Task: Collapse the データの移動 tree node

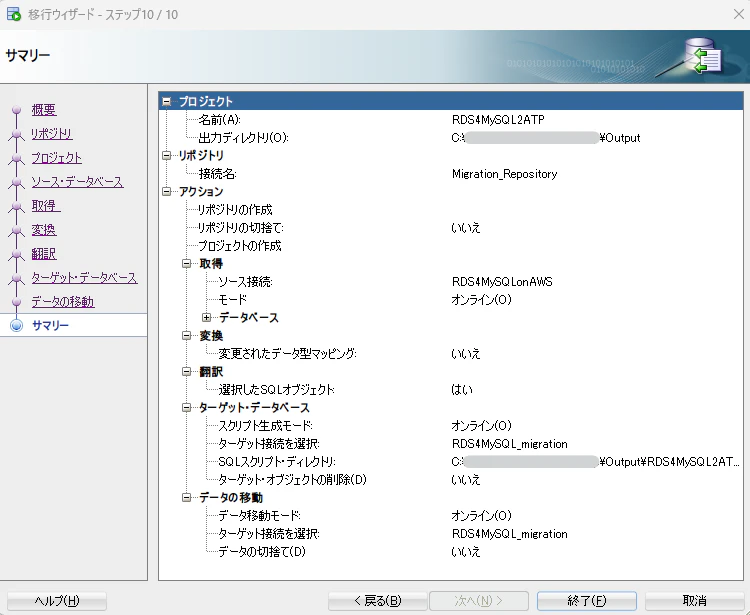Action: (187, 497)
